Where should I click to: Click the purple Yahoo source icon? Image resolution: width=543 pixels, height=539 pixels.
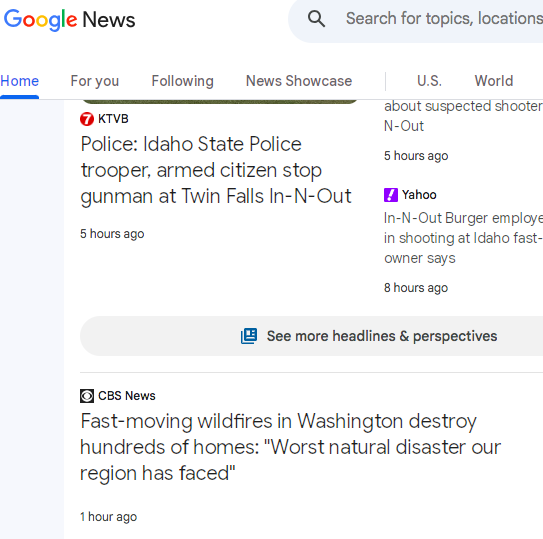click(391, 195)
